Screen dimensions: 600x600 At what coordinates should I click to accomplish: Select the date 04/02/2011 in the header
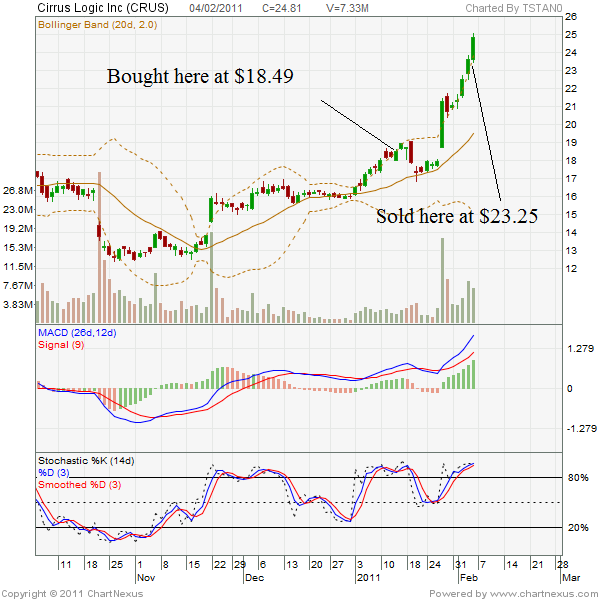216,8
